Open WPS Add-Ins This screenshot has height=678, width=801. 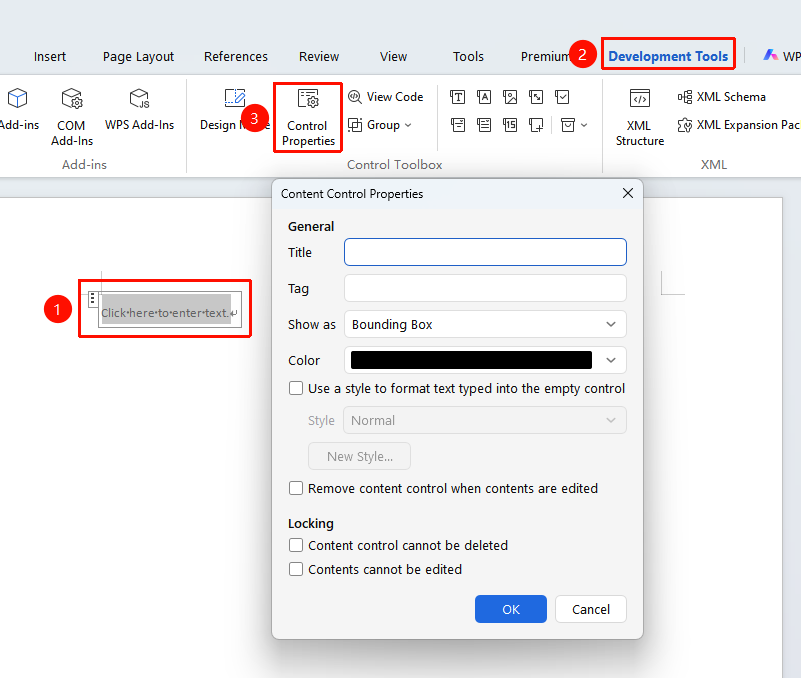pyautogui.click(x=139, y=110)
